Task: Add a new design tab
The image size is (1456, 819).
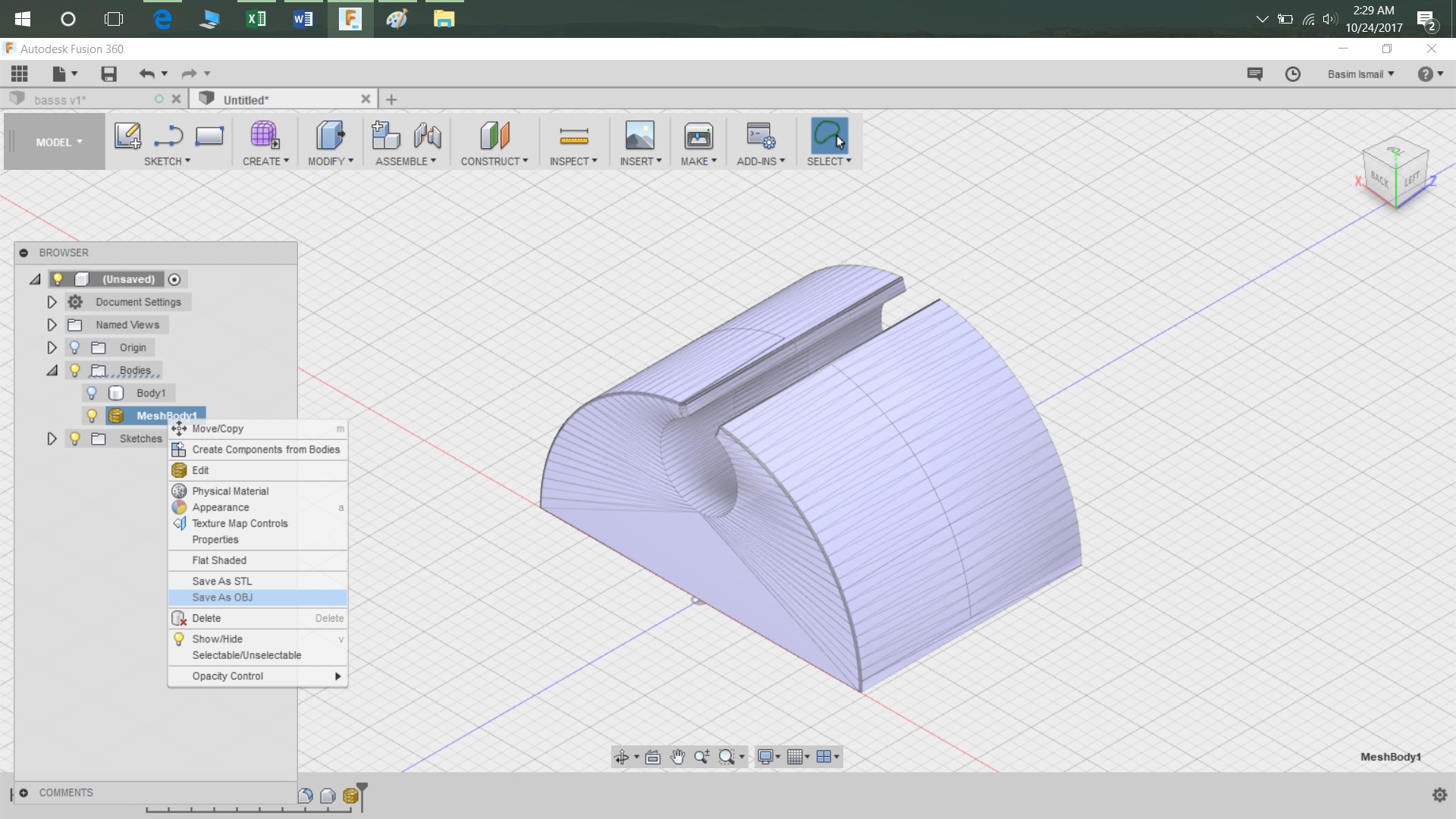Action: pos(391,99)
